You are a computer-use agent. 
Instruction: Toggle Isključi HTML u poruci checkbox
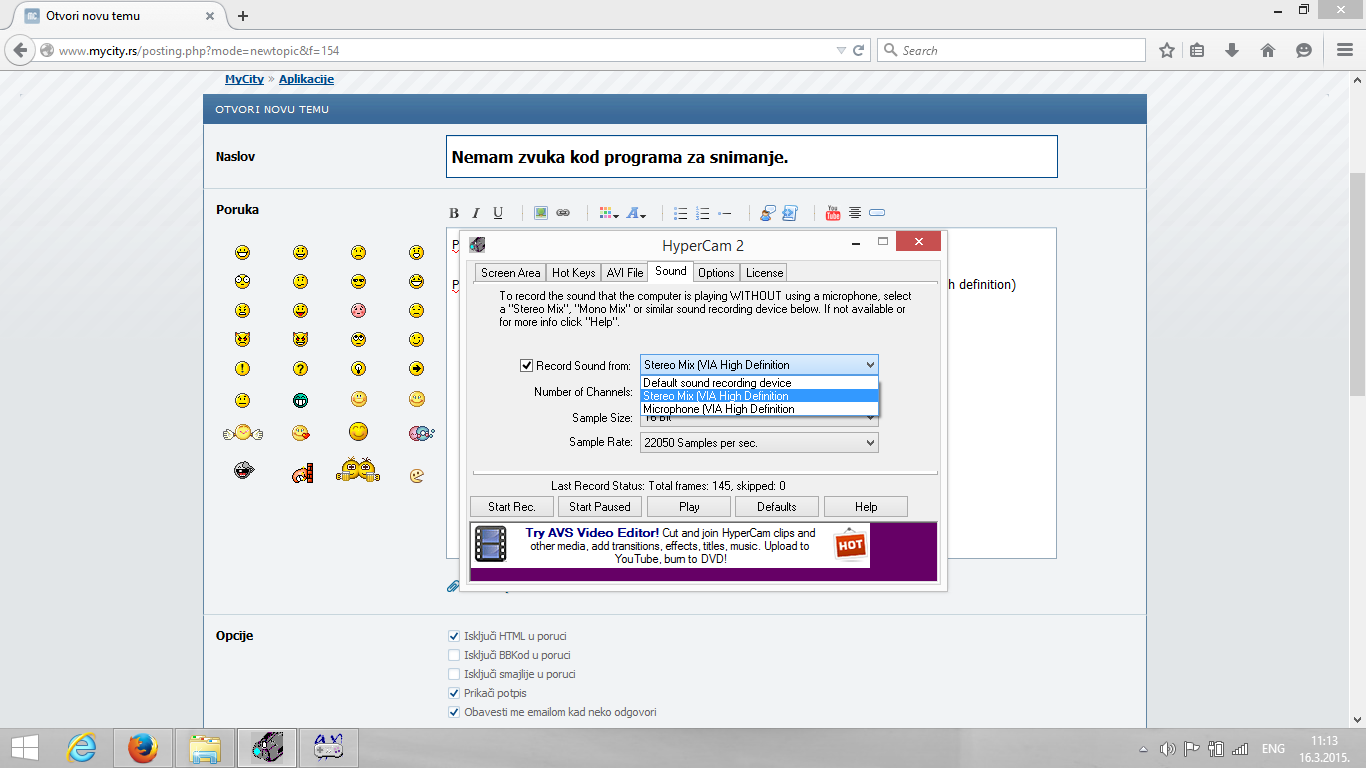click(x=454, y=636)
